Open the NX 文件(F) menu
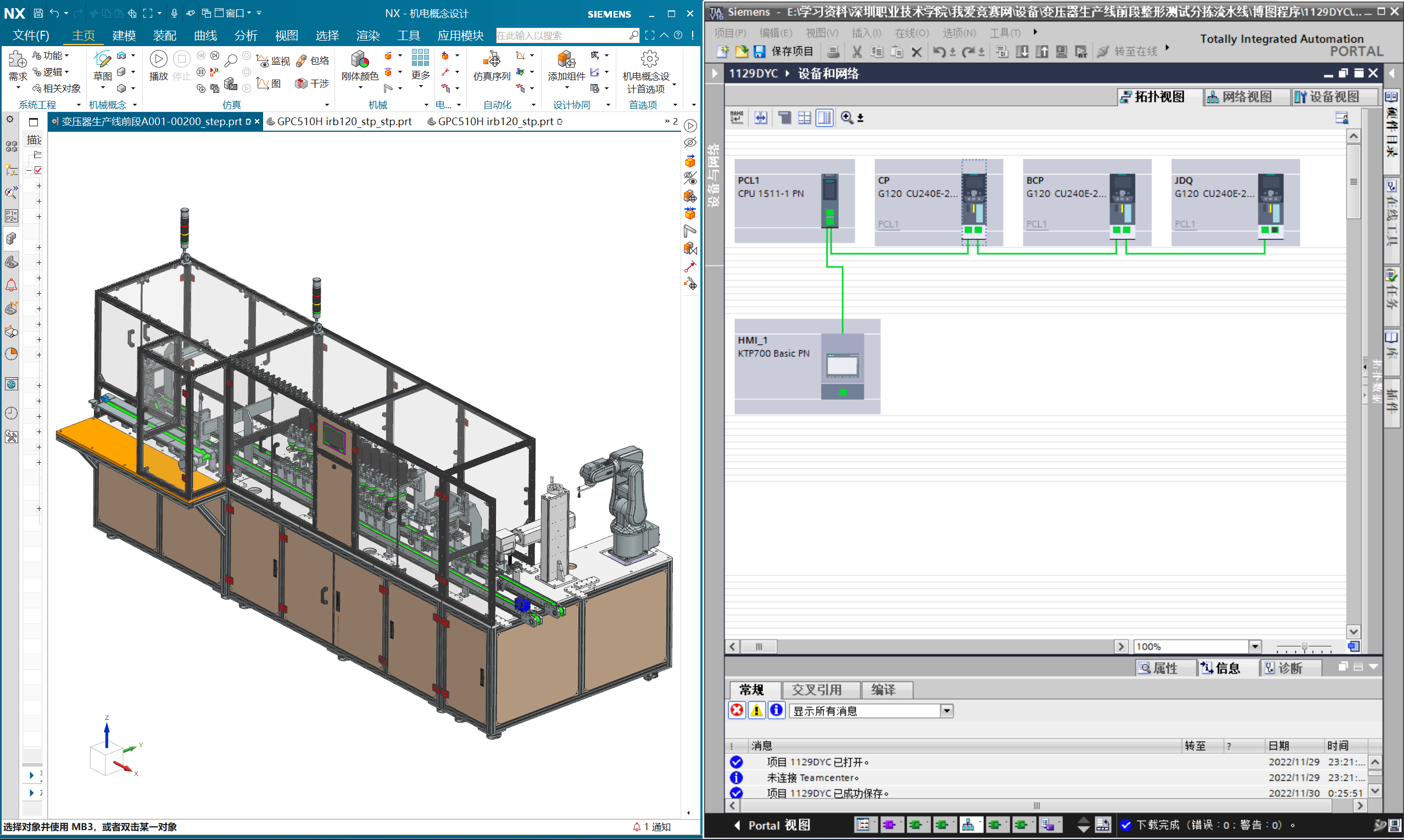 (31, 35)
